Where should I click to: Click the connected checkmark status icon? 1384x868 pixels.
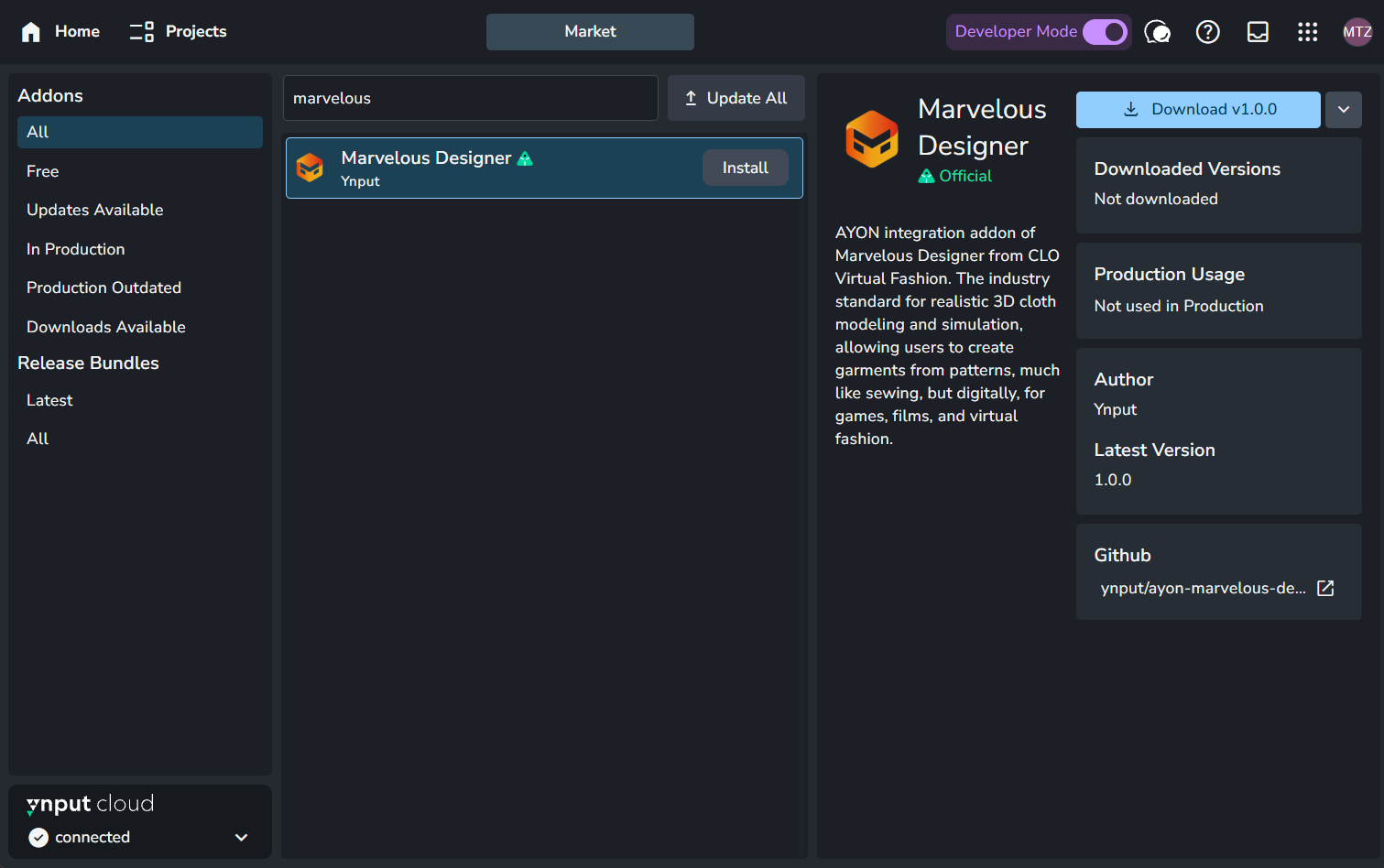click(38, 838)
